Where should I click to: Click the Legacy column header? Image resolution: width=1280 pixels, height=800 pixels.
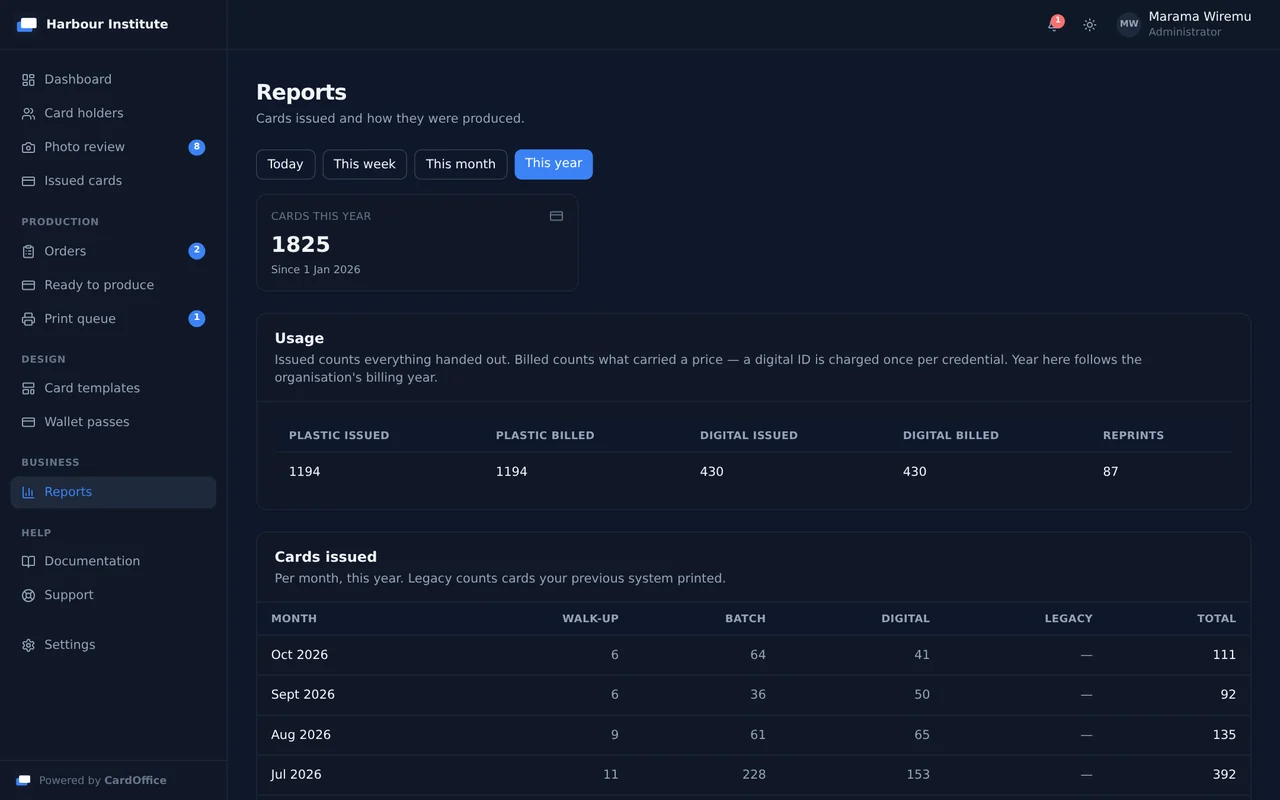coord(1068,618)
